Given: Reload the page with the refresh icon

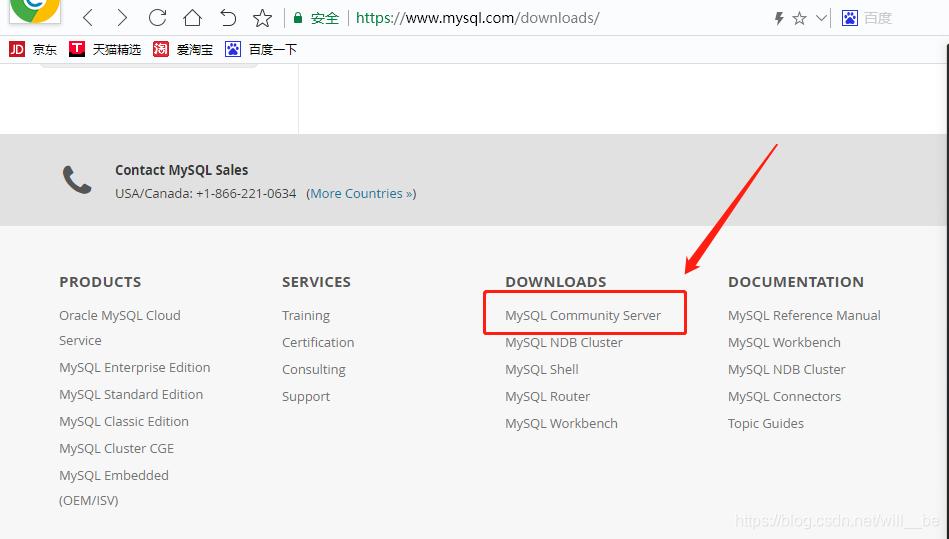Looking at the screenshot, I should [x=157, y=18].
